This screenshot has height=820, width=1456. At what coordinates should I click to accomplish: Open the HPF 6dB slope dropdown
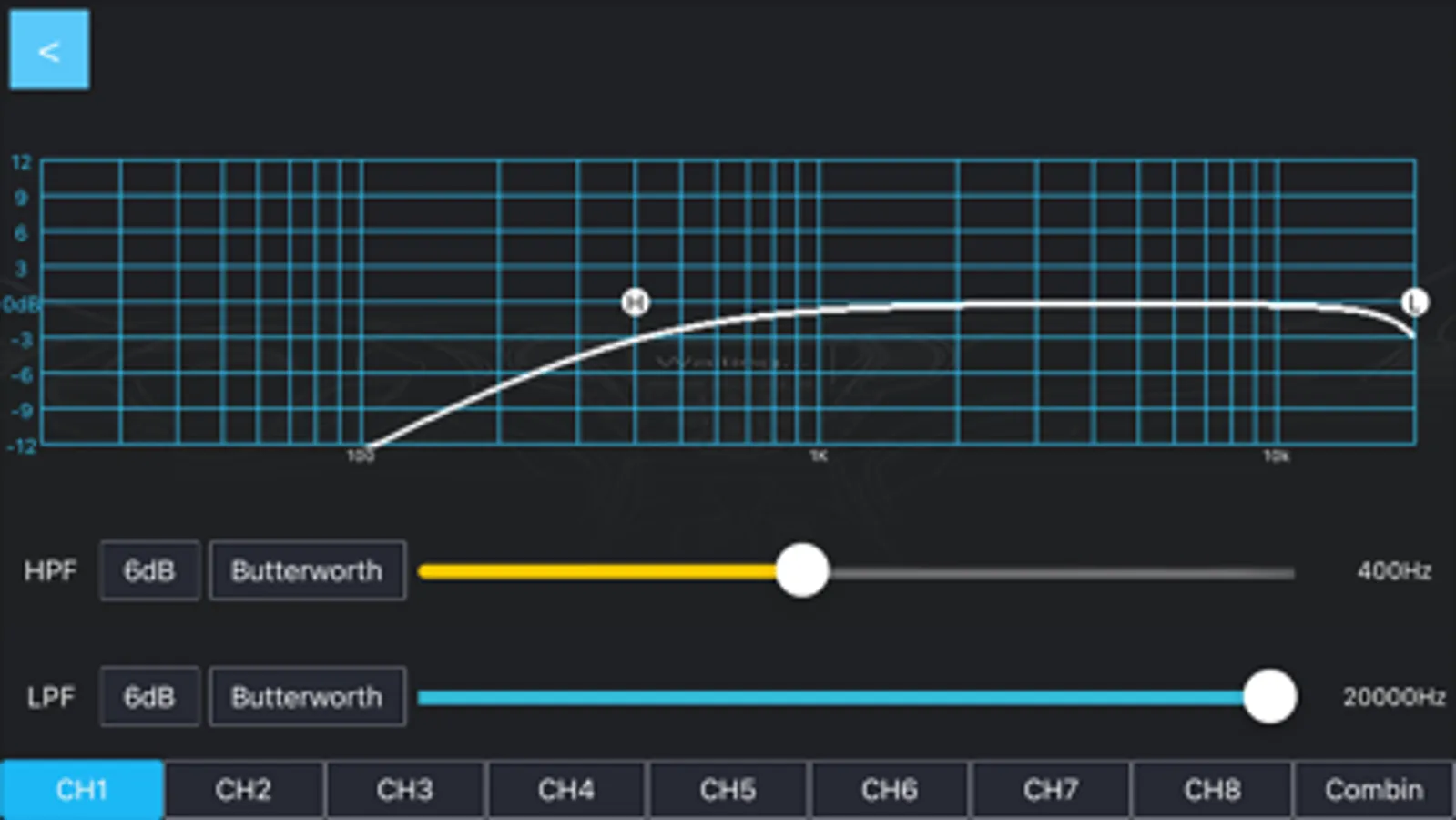[149, 571]
